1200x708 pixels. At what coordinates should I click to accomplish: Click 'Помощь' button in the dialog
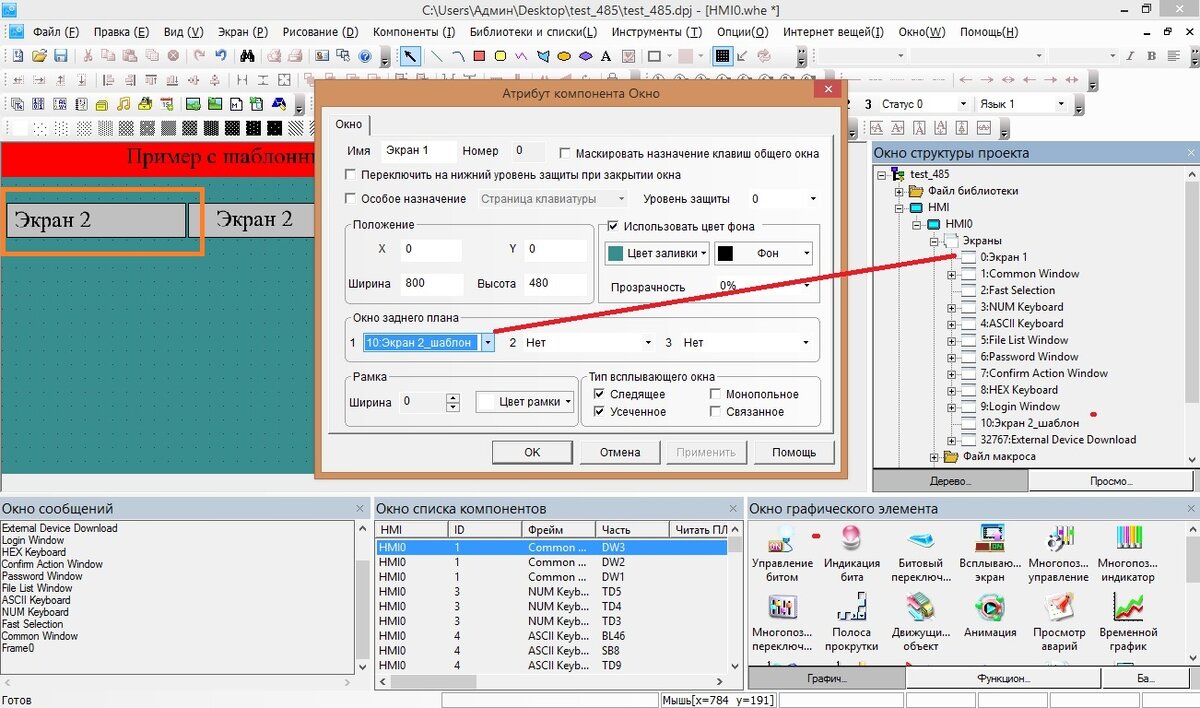pos(794,452)
